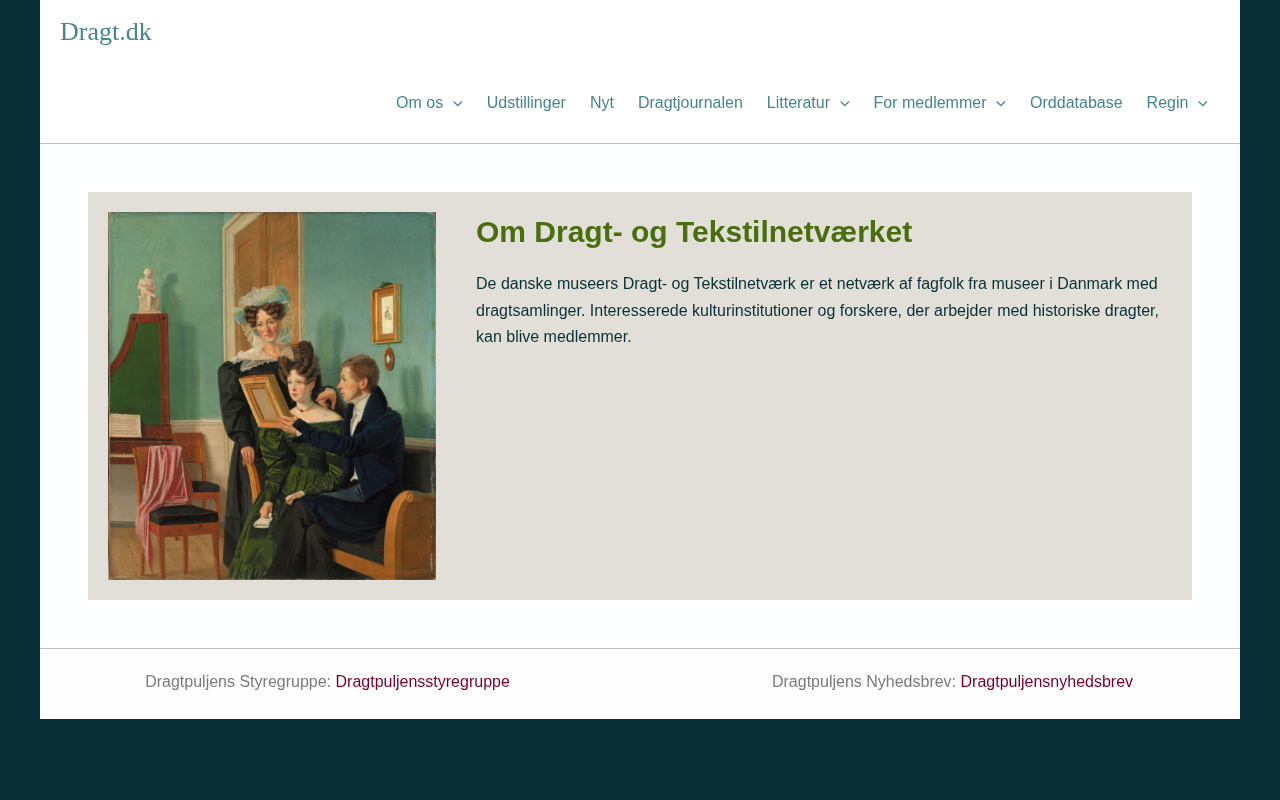The width and height of the screenshot is (1280, 800).
Task: Follow the Dragtpuljensstyregruppe link
Action: pyautogui.click(x=422, y=682)
